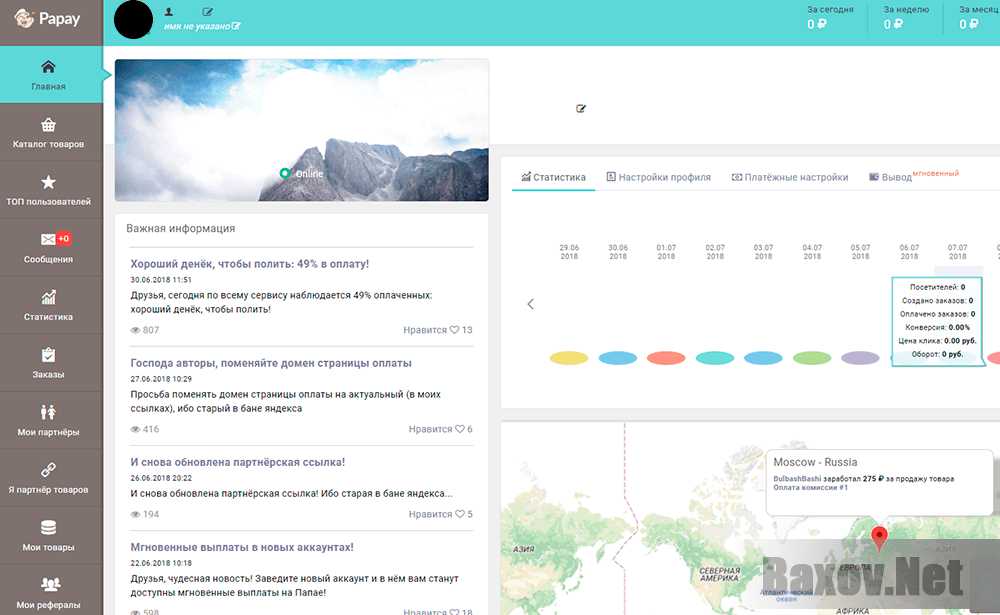Open the Статистика chart icon in sidebar
The height and width of the screenshot is (615, 1000).
pyautogui.click(x=48, y=297)
